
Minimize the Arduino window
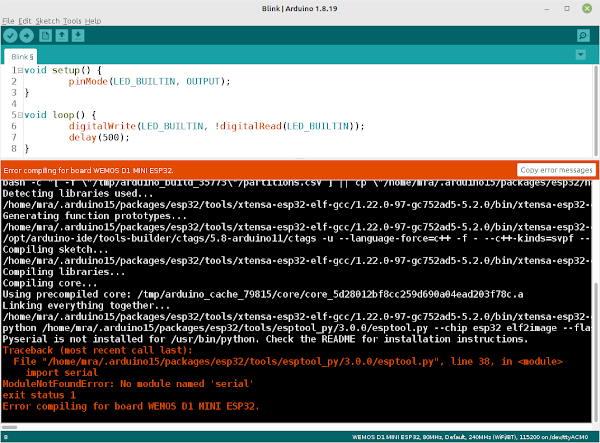547,8
